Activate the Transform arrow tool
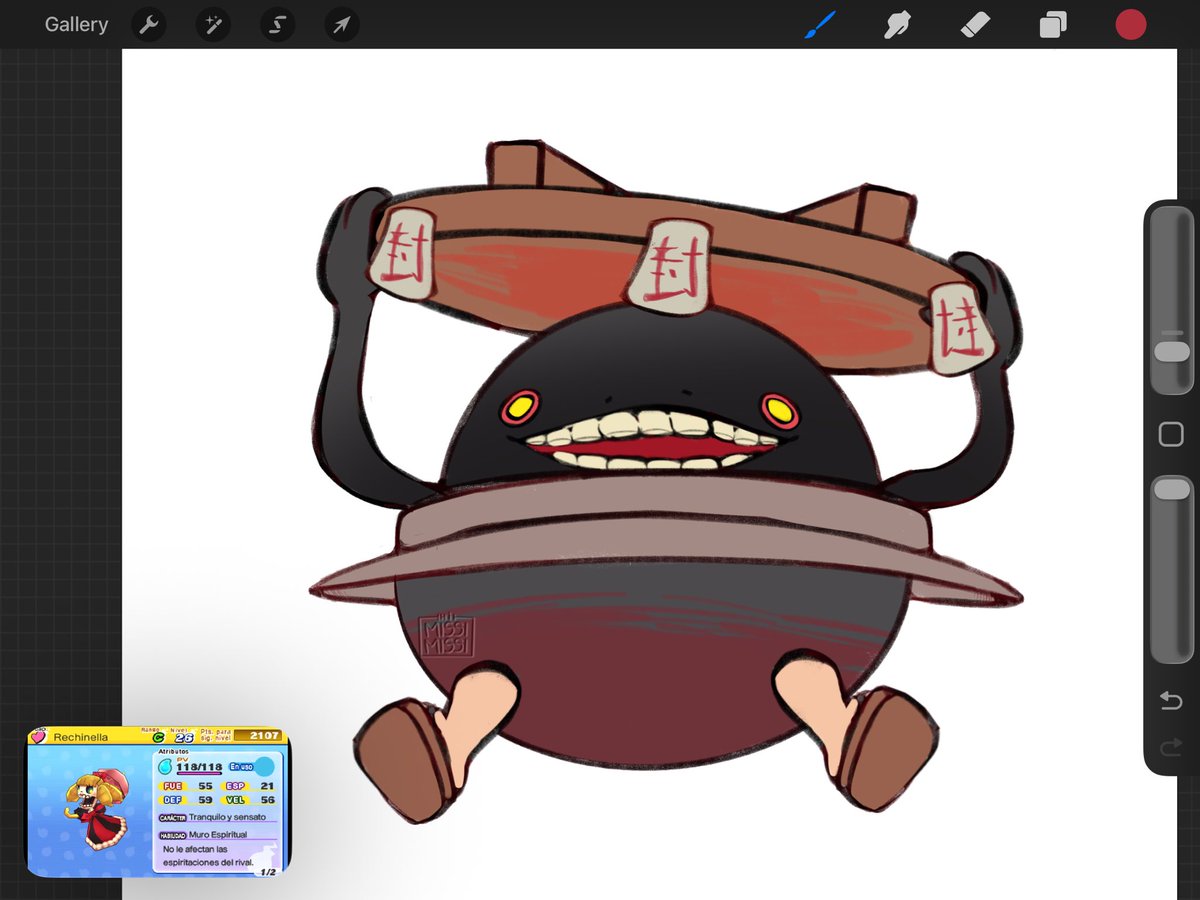This screenshot has height=900, width=1200. click(x=342, y=25)
